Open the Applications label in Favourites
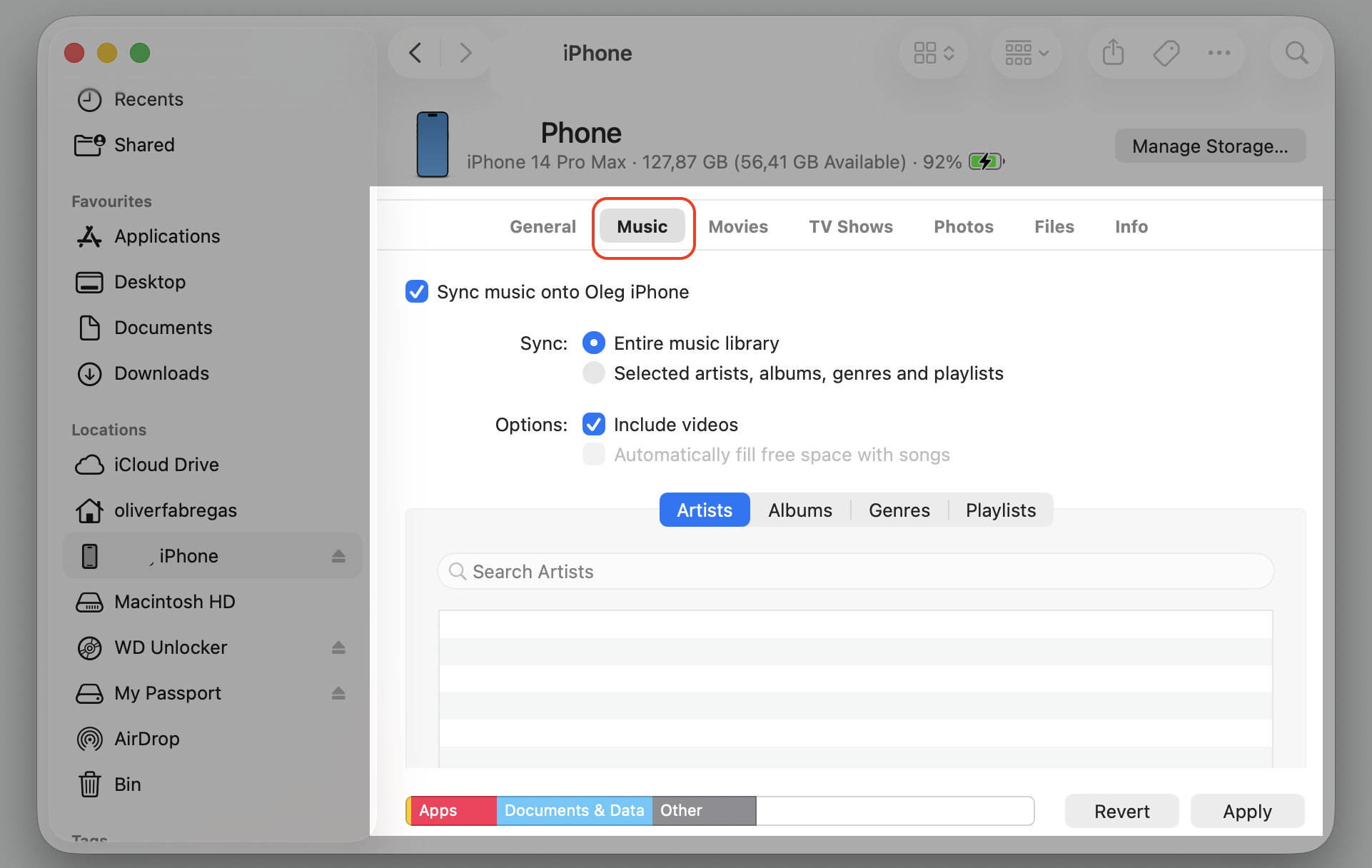 [167, 236]
